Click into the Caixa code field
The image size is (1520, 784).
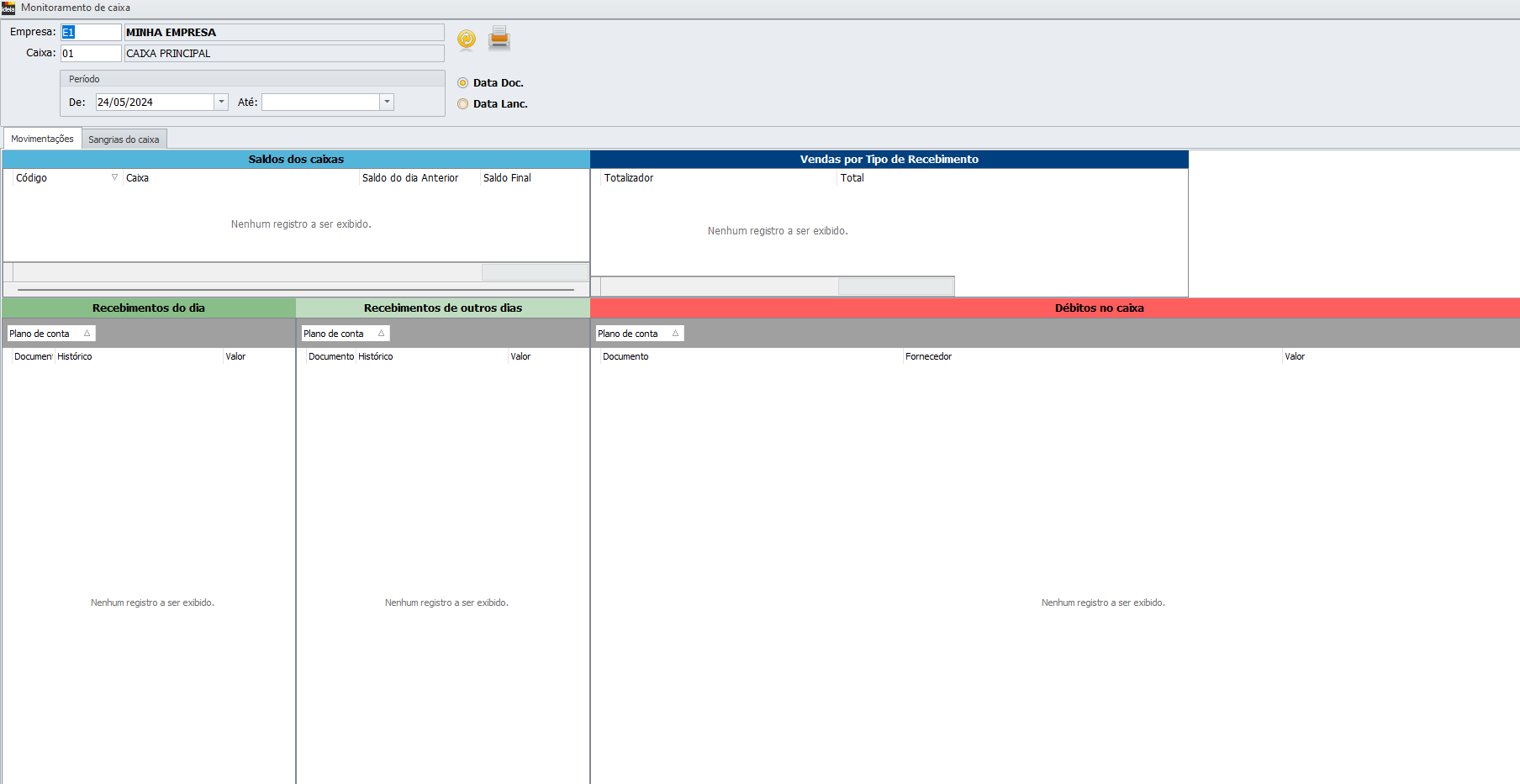click(x=91, y=53)
